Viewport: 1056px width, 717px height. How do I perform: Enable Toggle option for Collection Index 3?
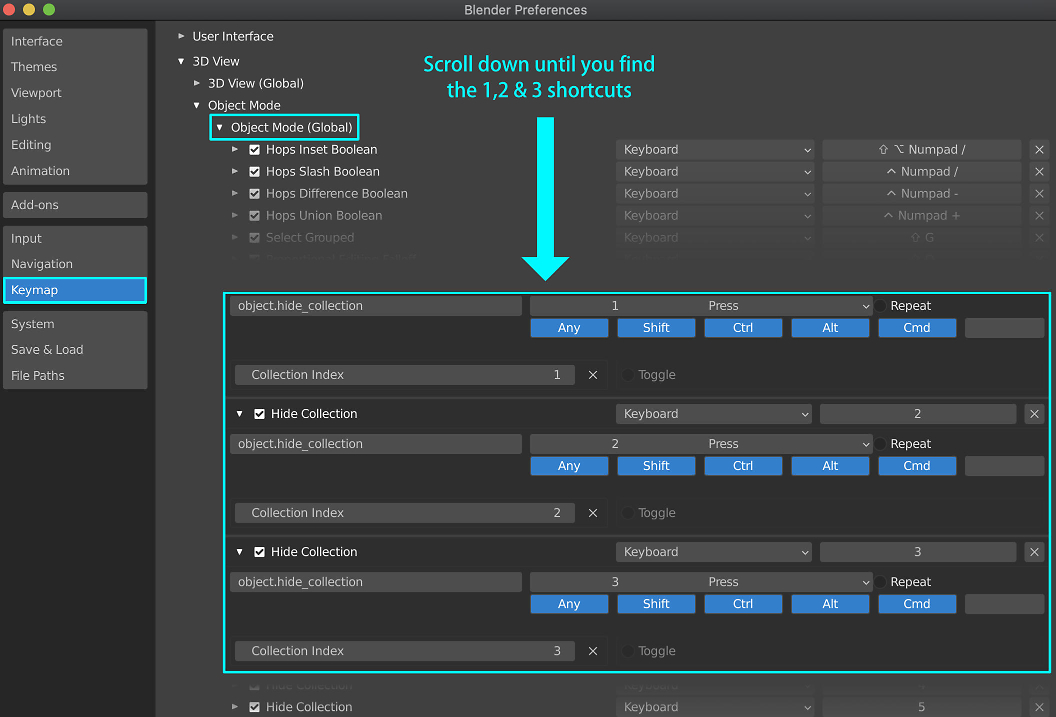pyautogui.click(x=628, y=651)
